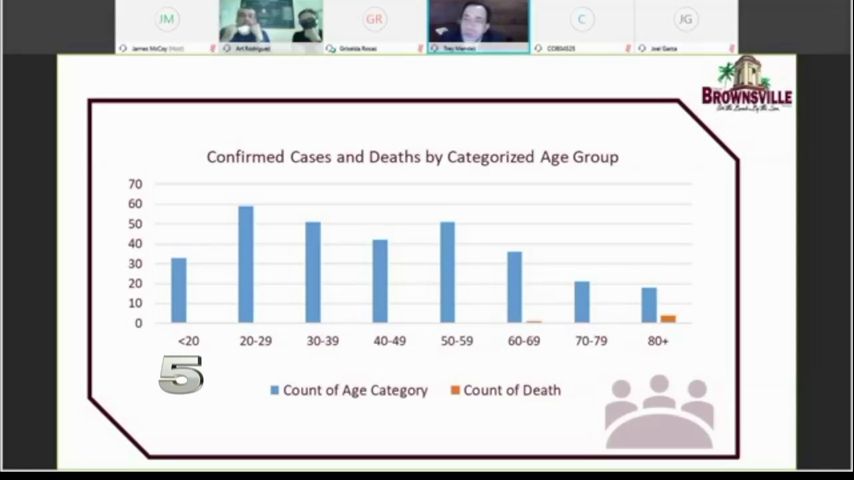Click the JM avatar of James McCoy
854x480 pixels.
(x=167, y=19)
